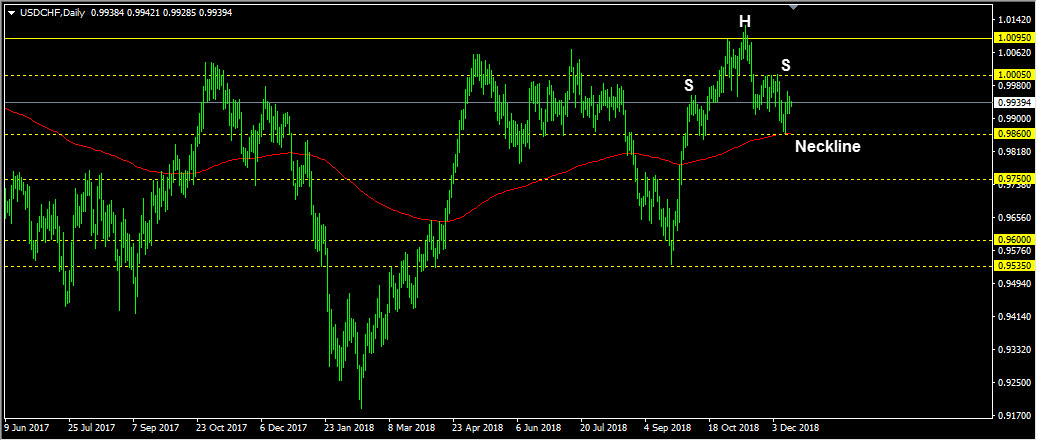Click the 0.91700 price scale value
The image size is (1037, 441).
point(1013,416)
